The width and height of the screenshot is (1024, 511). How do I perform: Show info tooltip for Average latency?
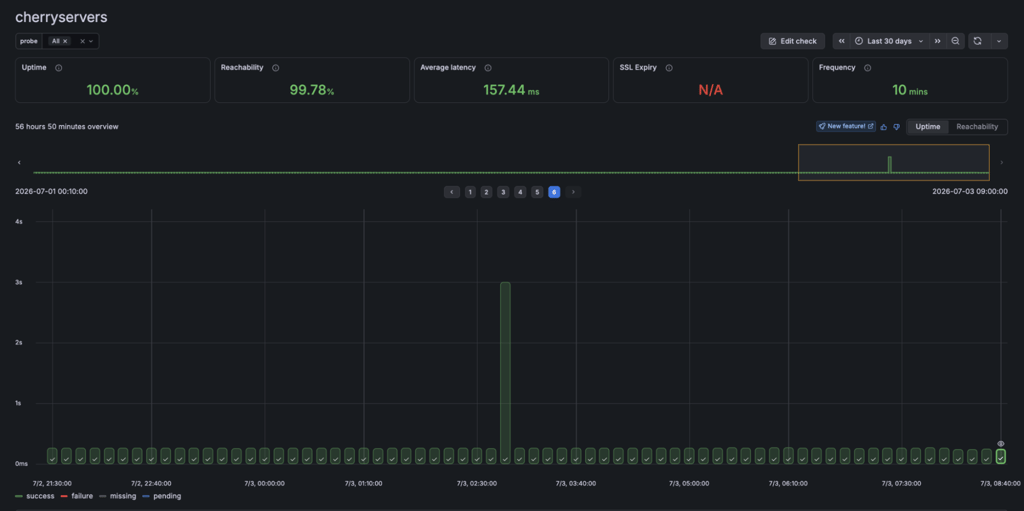[488, 67]
